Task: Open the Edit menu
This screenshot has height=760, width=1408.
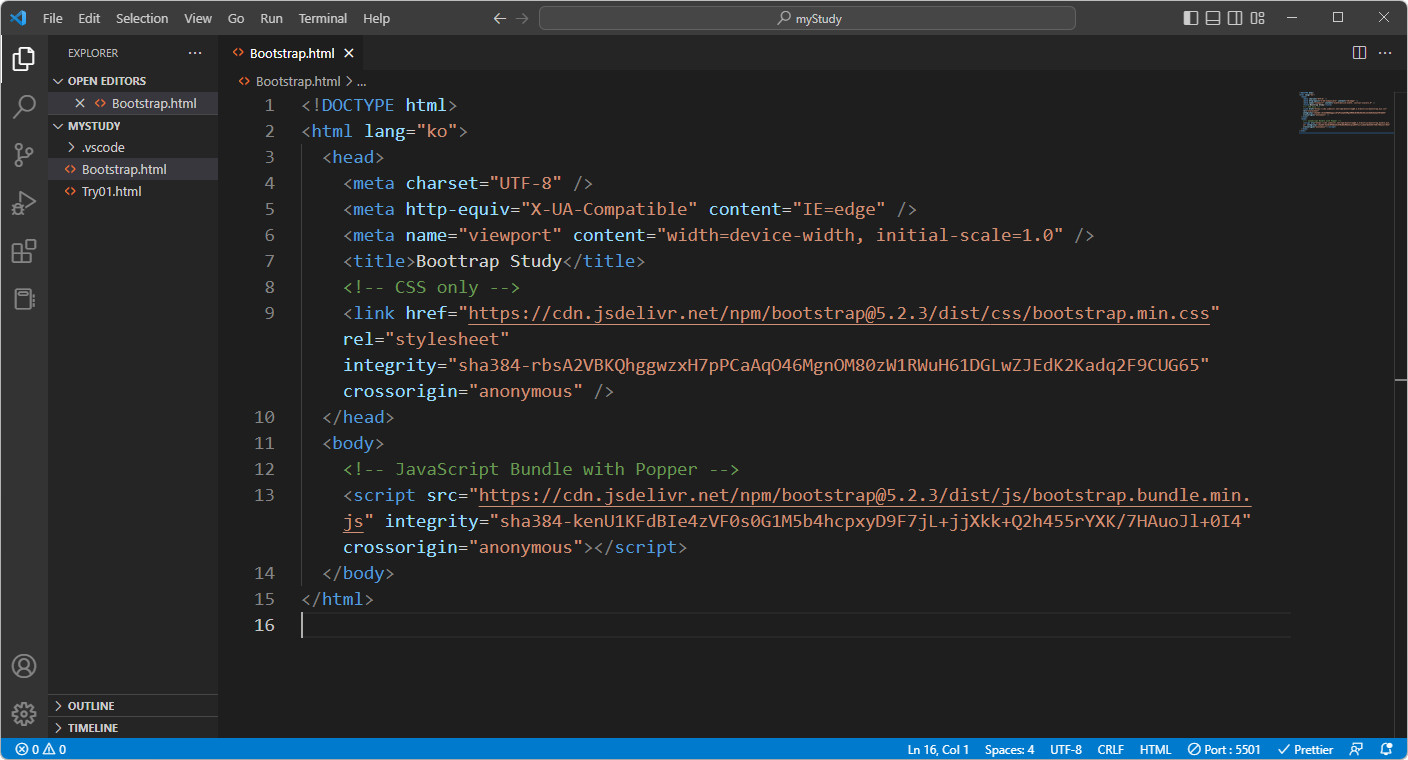Action: coord(89,18)
